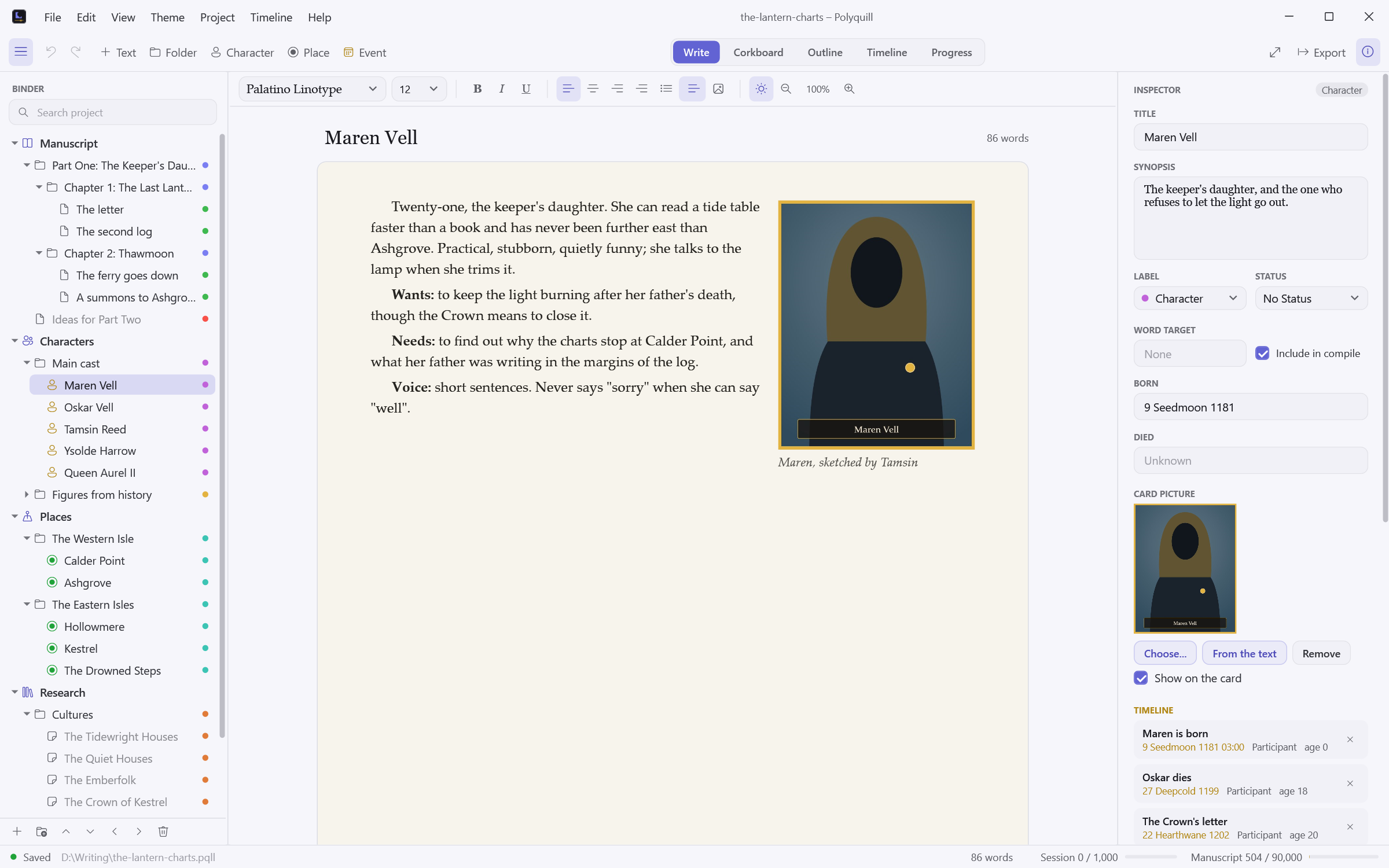Click the Manuscript progress bar in status bar
Image resolution: width=1389 pixels, height=868 pixels.
point(1343,857)
